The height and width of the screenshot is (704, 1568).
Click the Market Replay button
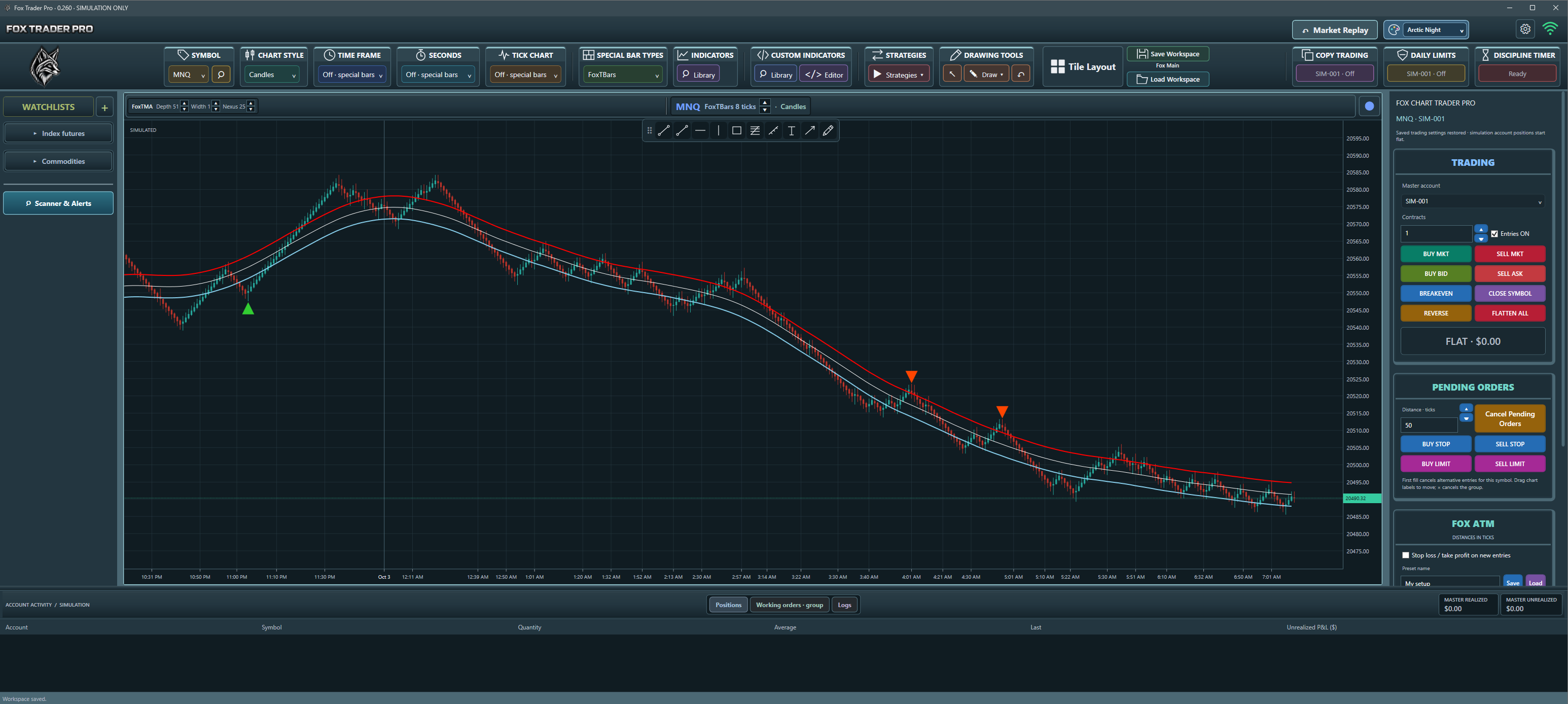1334,30
